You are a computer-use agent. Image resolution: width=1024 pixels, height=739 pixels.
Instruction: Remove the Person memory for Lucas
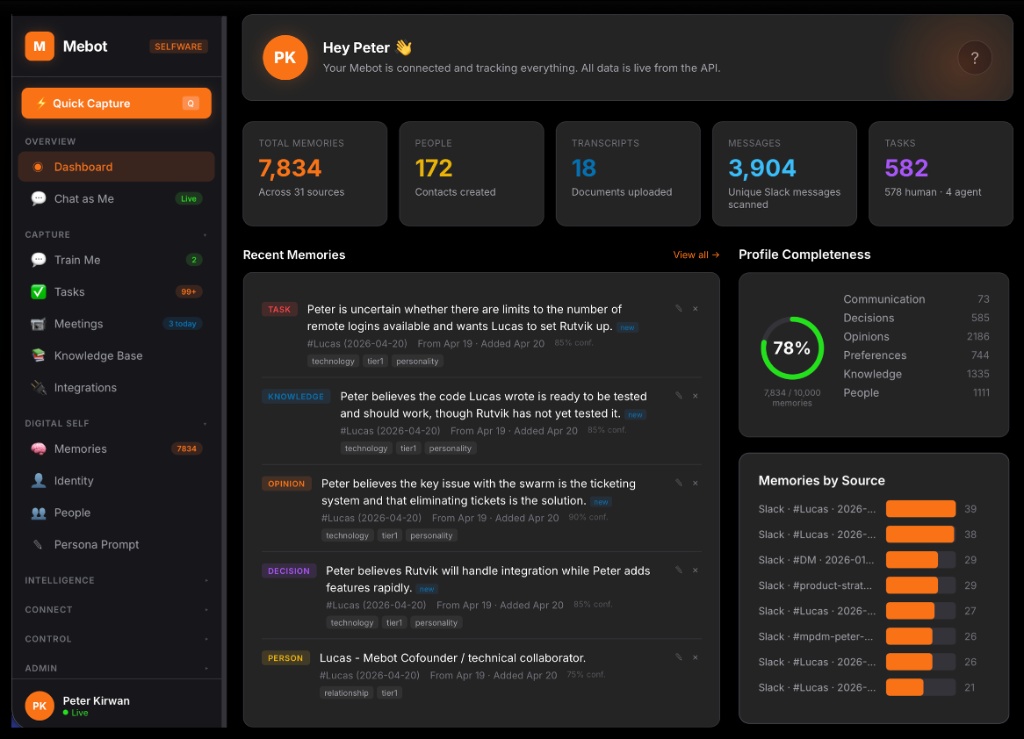696,658
